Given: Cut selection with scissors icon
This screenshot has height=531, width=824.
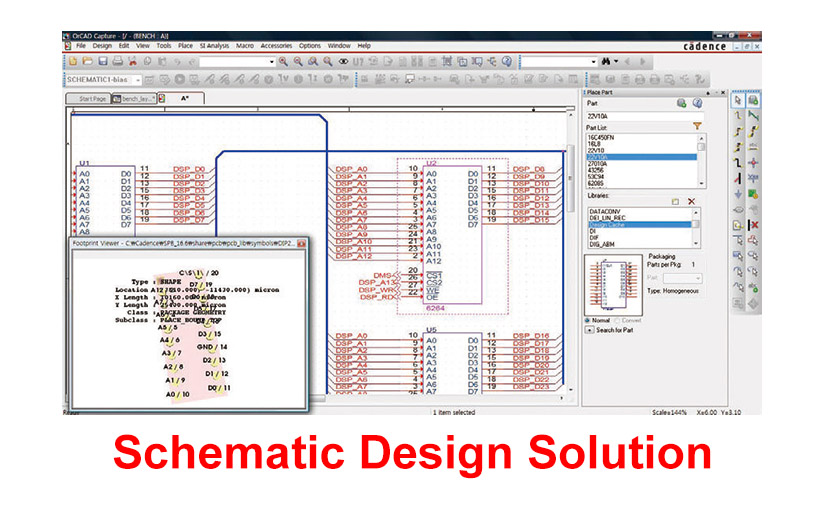Looking at the screenshot, I should pyautogui.click(x=132, y=62).
